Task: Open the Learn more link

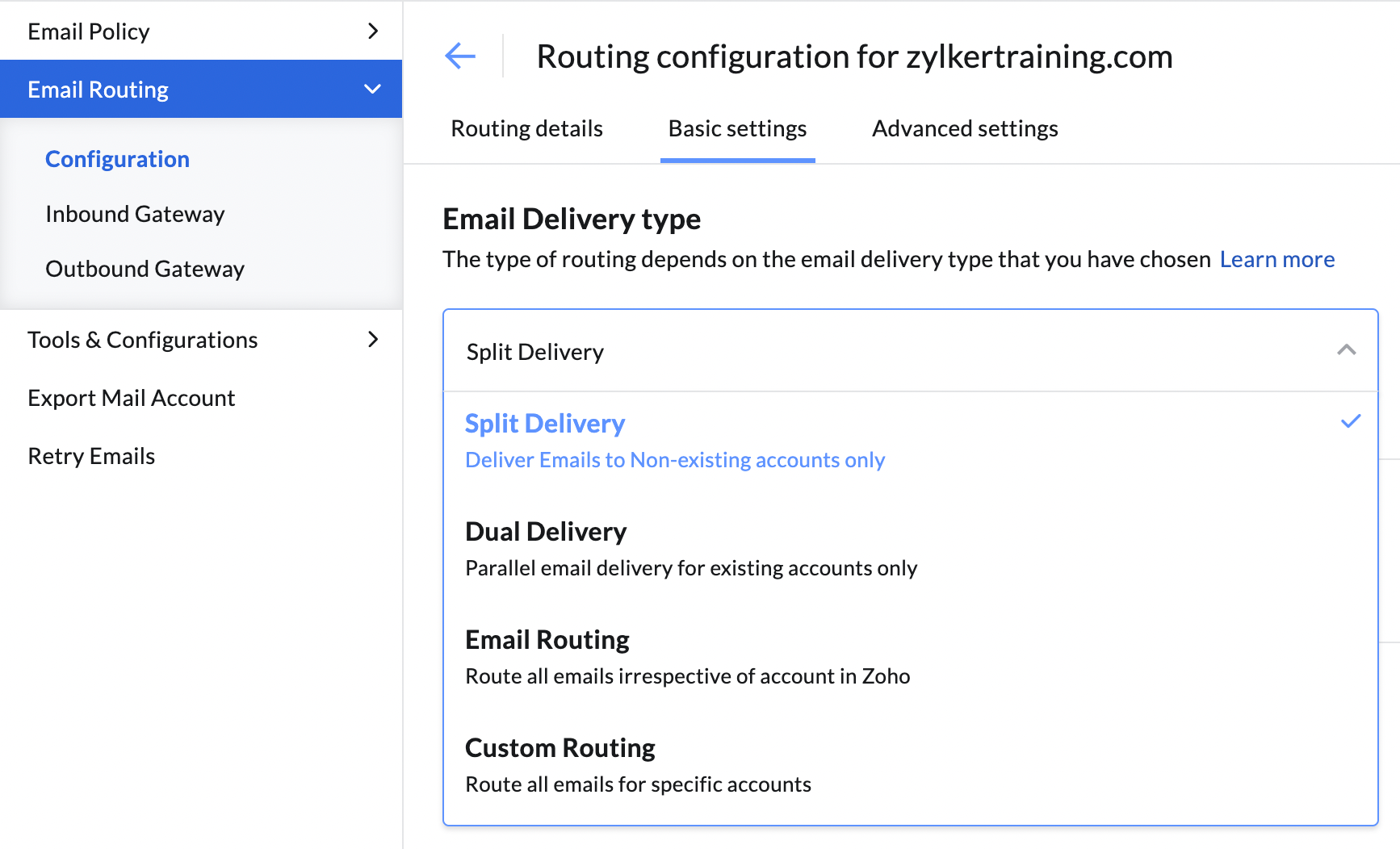Action: coord(1276,259)
